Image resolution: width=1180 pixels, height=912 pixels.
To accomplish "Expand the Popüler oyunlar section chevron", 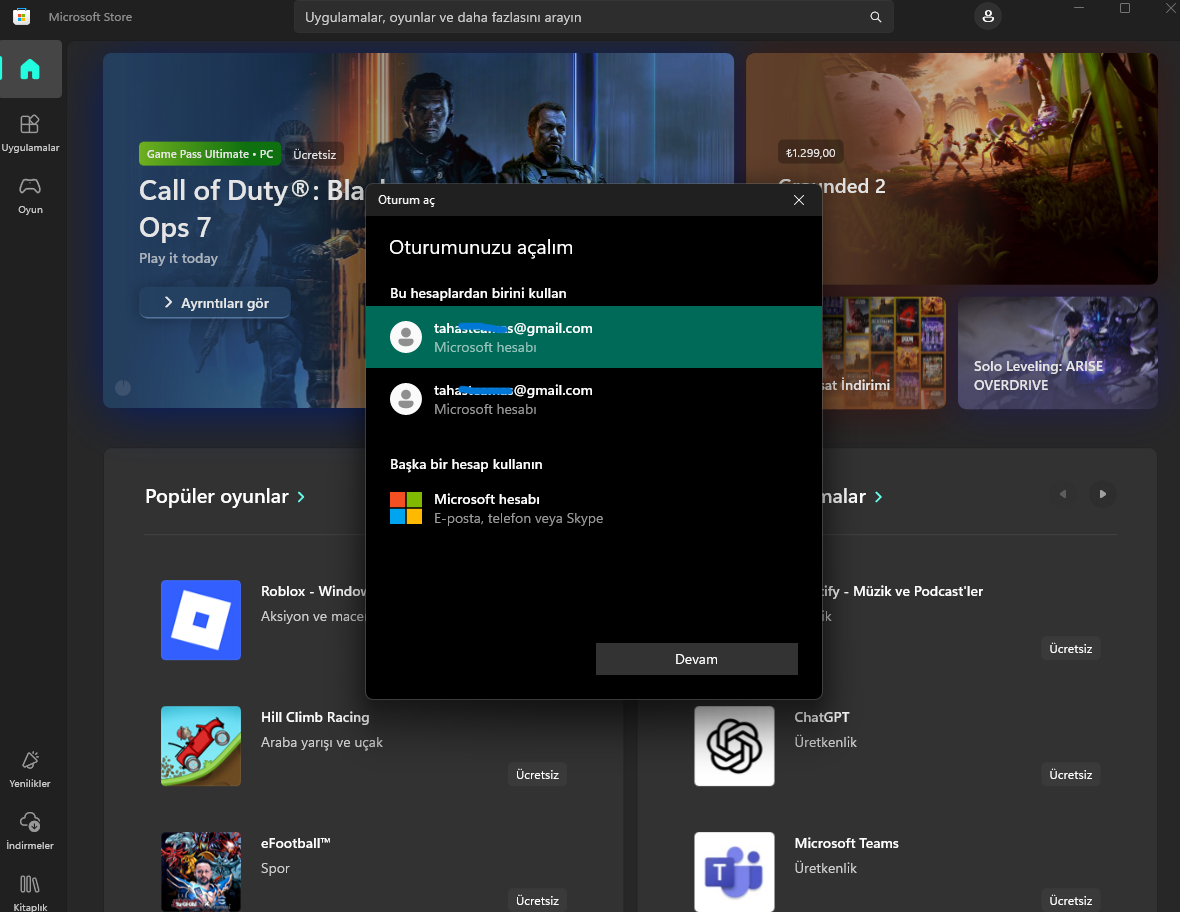I will (x=301, y=497).
